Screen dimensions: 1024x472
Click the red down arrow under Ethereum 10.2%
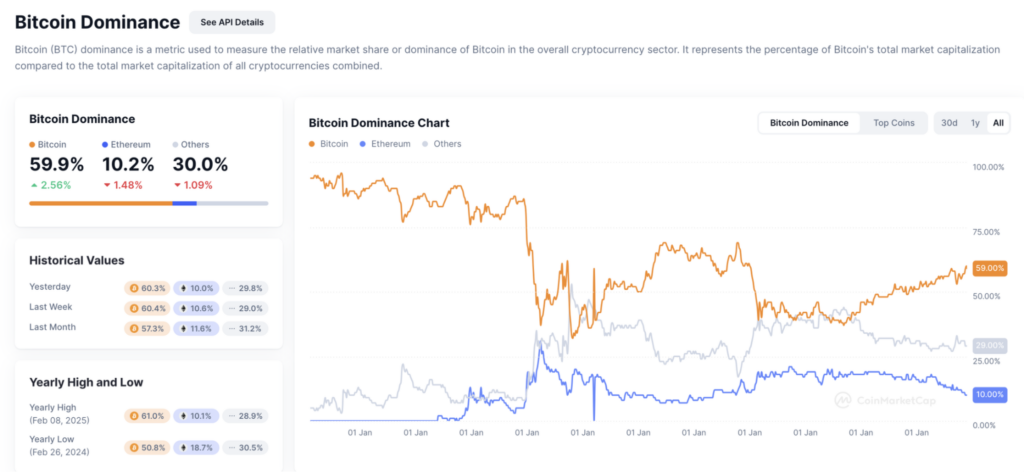(x=106, y=185)
